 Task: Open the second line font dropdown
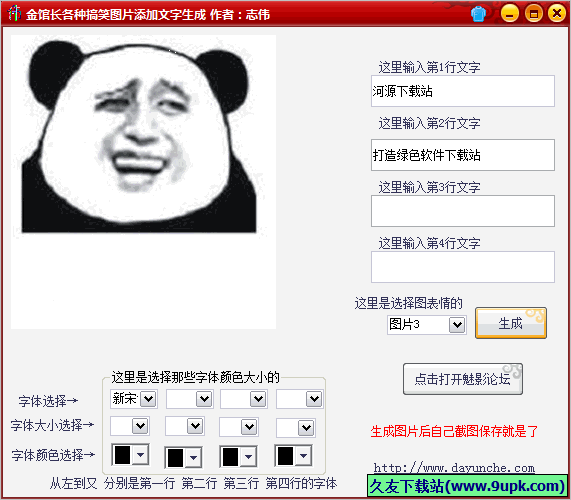(x=204, y=399)
